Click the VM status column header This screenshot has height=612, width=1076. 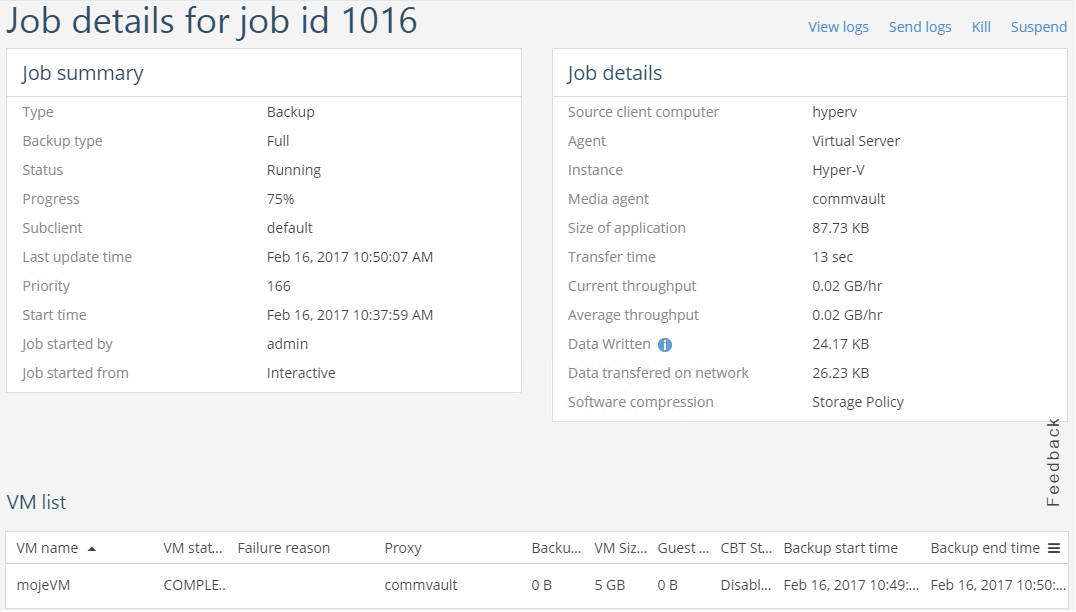(x=193, y=548)
